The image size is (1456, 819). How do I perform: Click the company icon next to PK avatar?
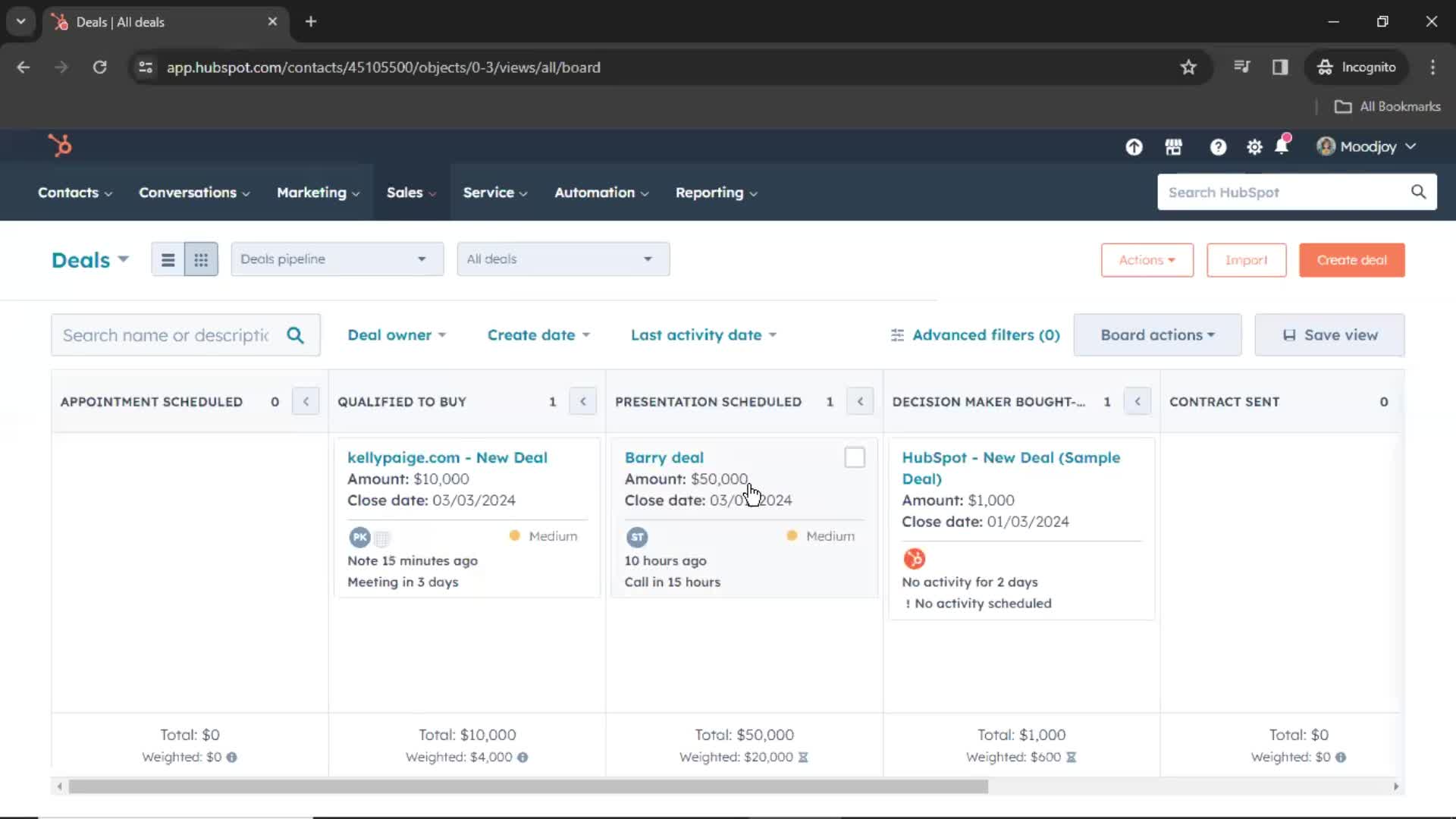[x=382, y=538]
